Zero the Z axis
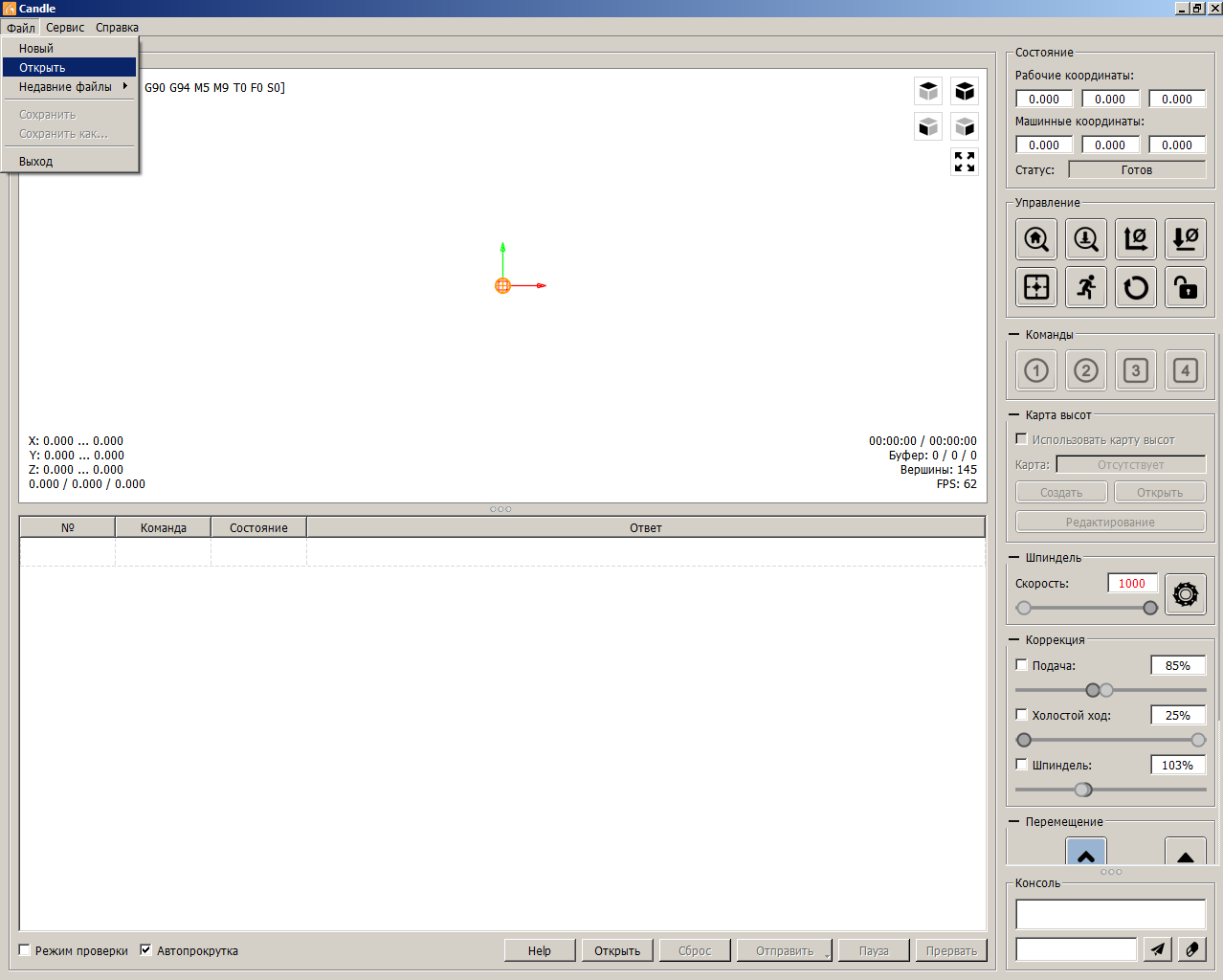Image resolution: width=1223 pixels, height=980 pixels. 1186,239
